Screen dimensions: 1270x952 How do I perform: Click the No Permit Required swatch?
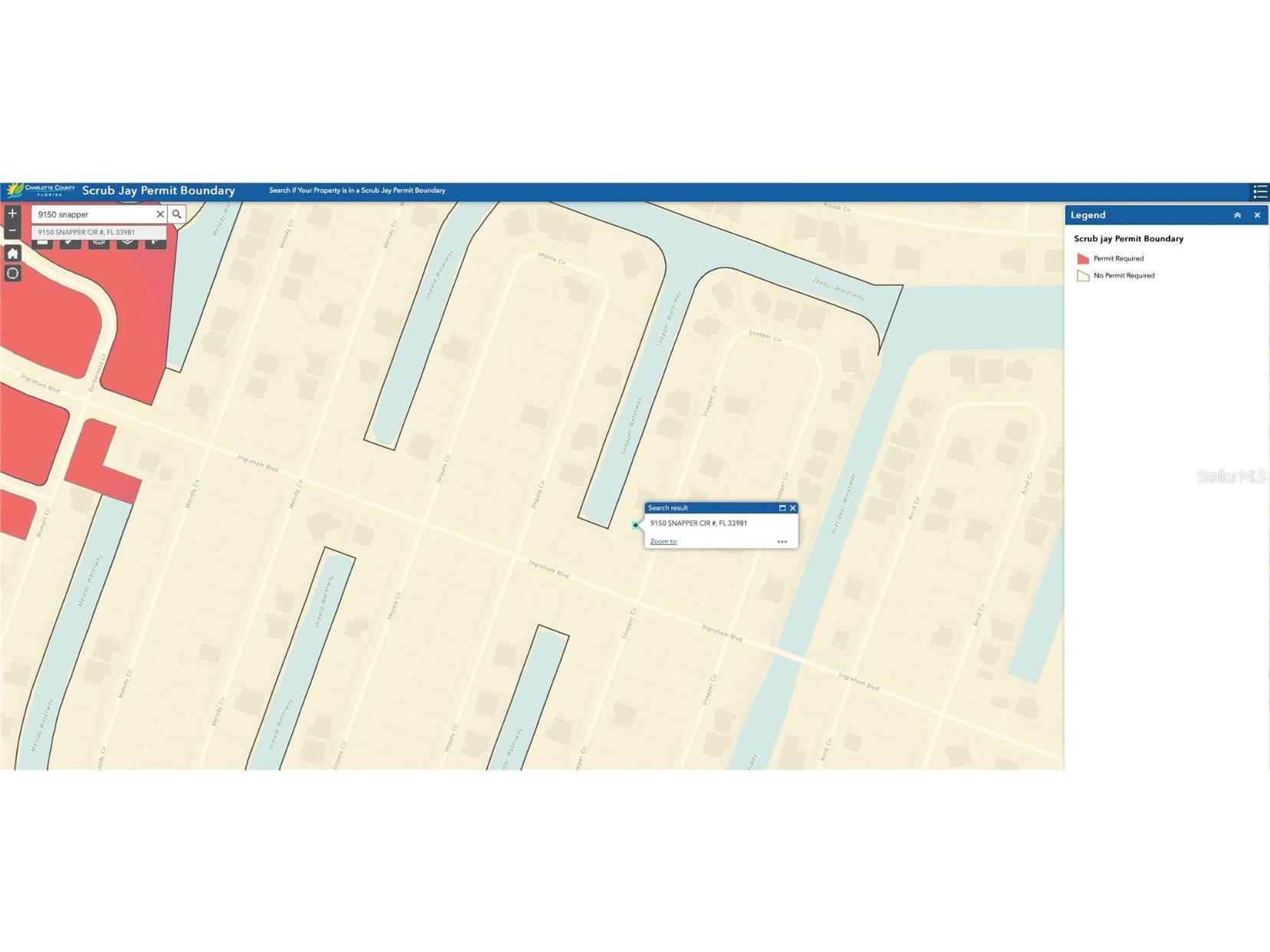tap(1083, 276)
